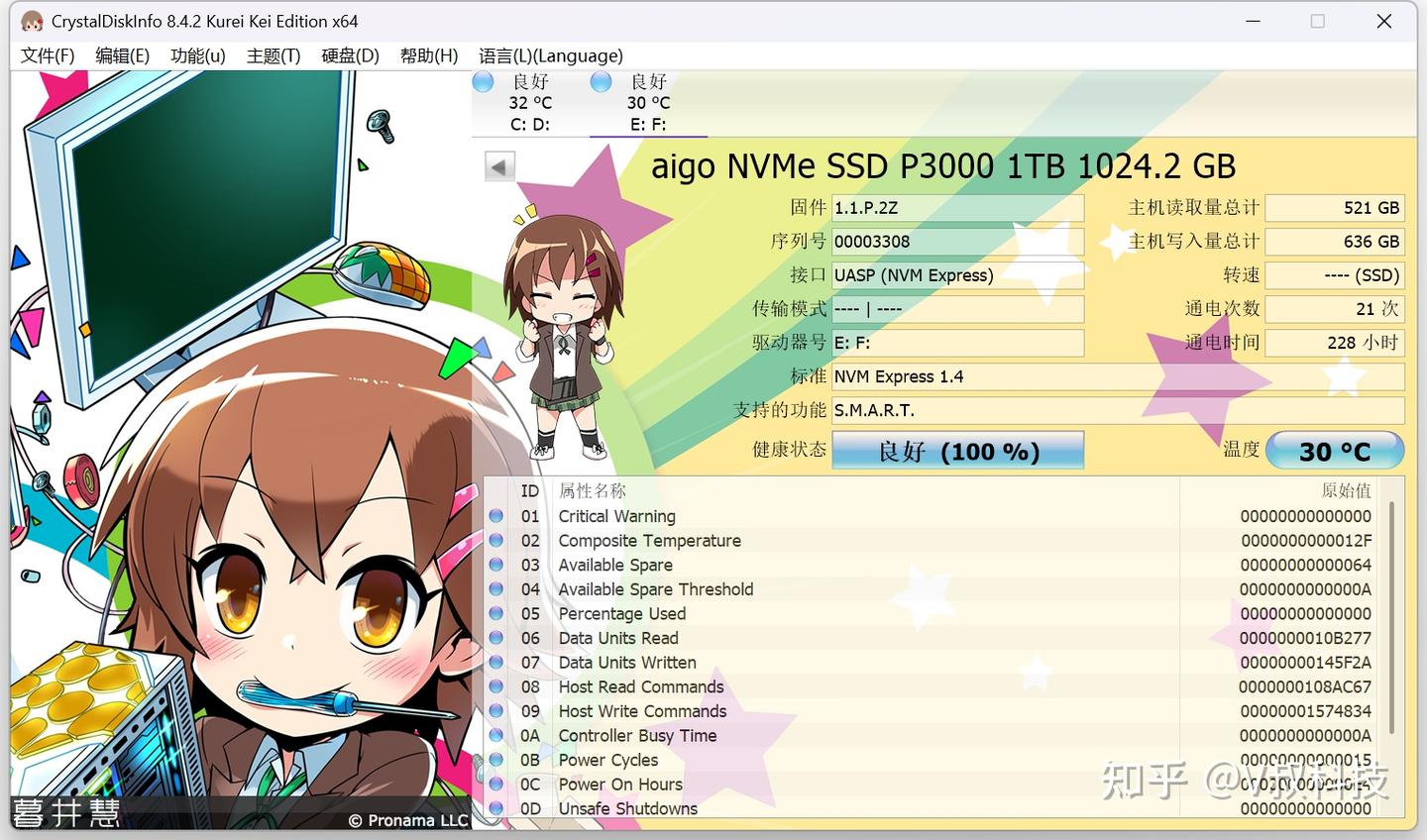Click the 原始值 column header
The width and height of the screenshot is (1427, 840).
click(x=1347, y=491)
